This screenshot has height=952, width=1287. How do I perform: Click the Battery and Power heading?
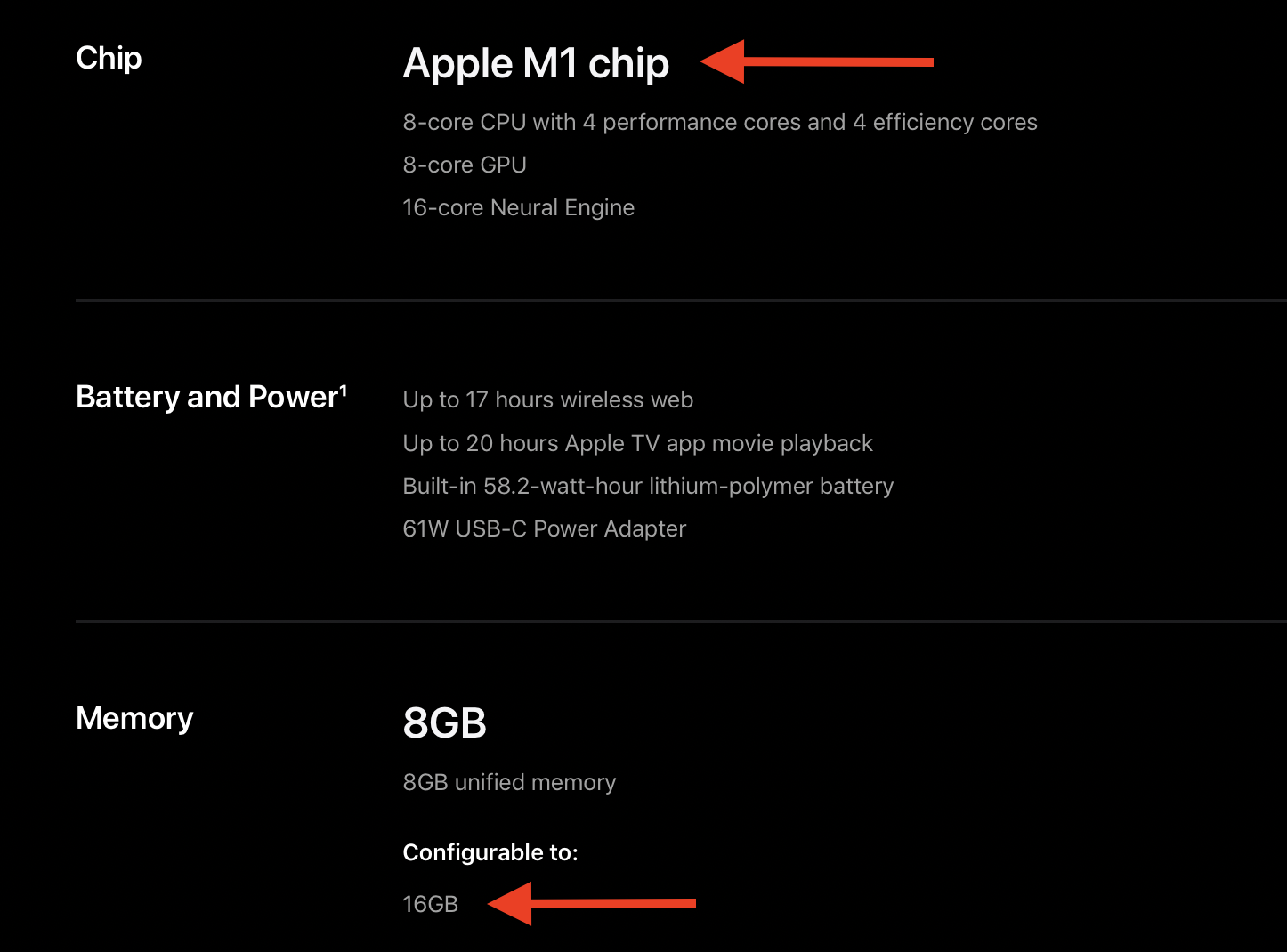click(x=206, y=397)
